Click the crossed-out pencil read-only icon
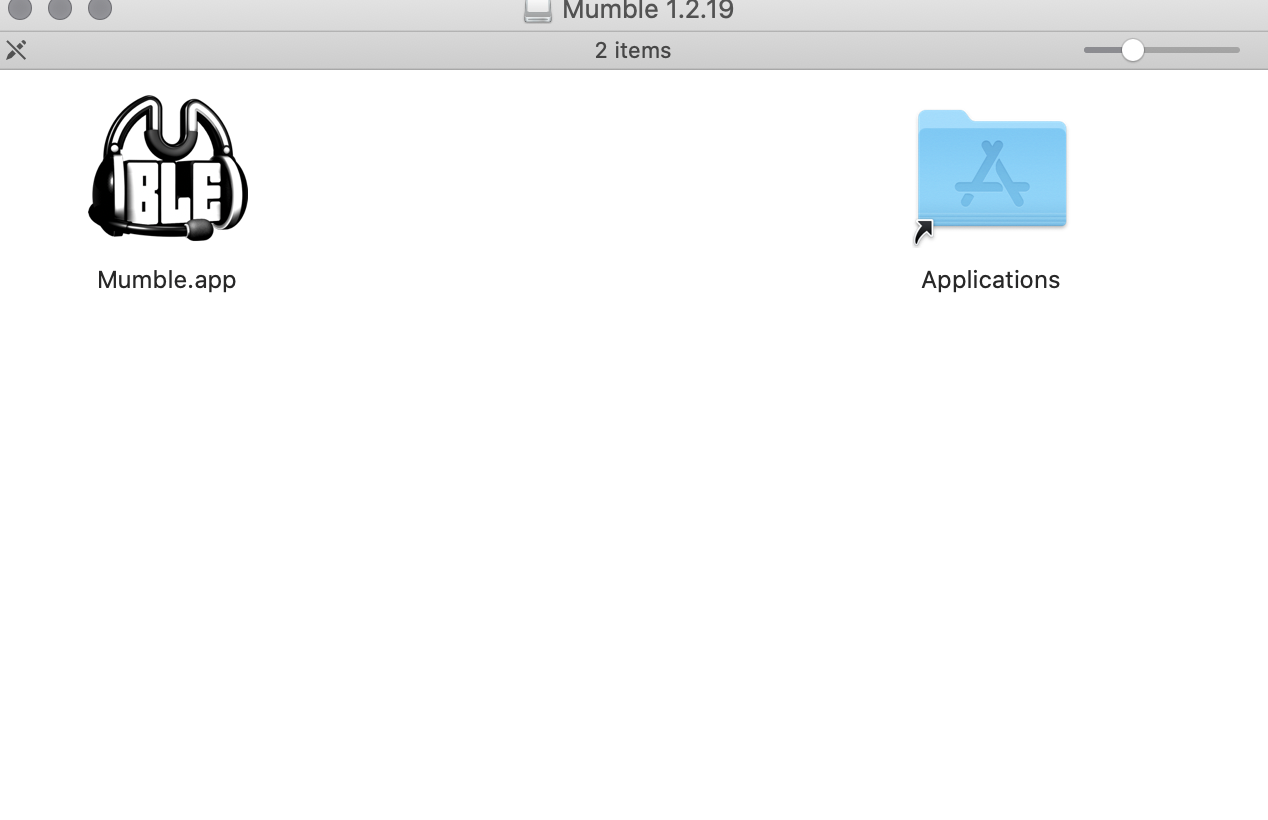Image resolution: width=1268 pixels, height=820 pixels. [x=16, y=50]
